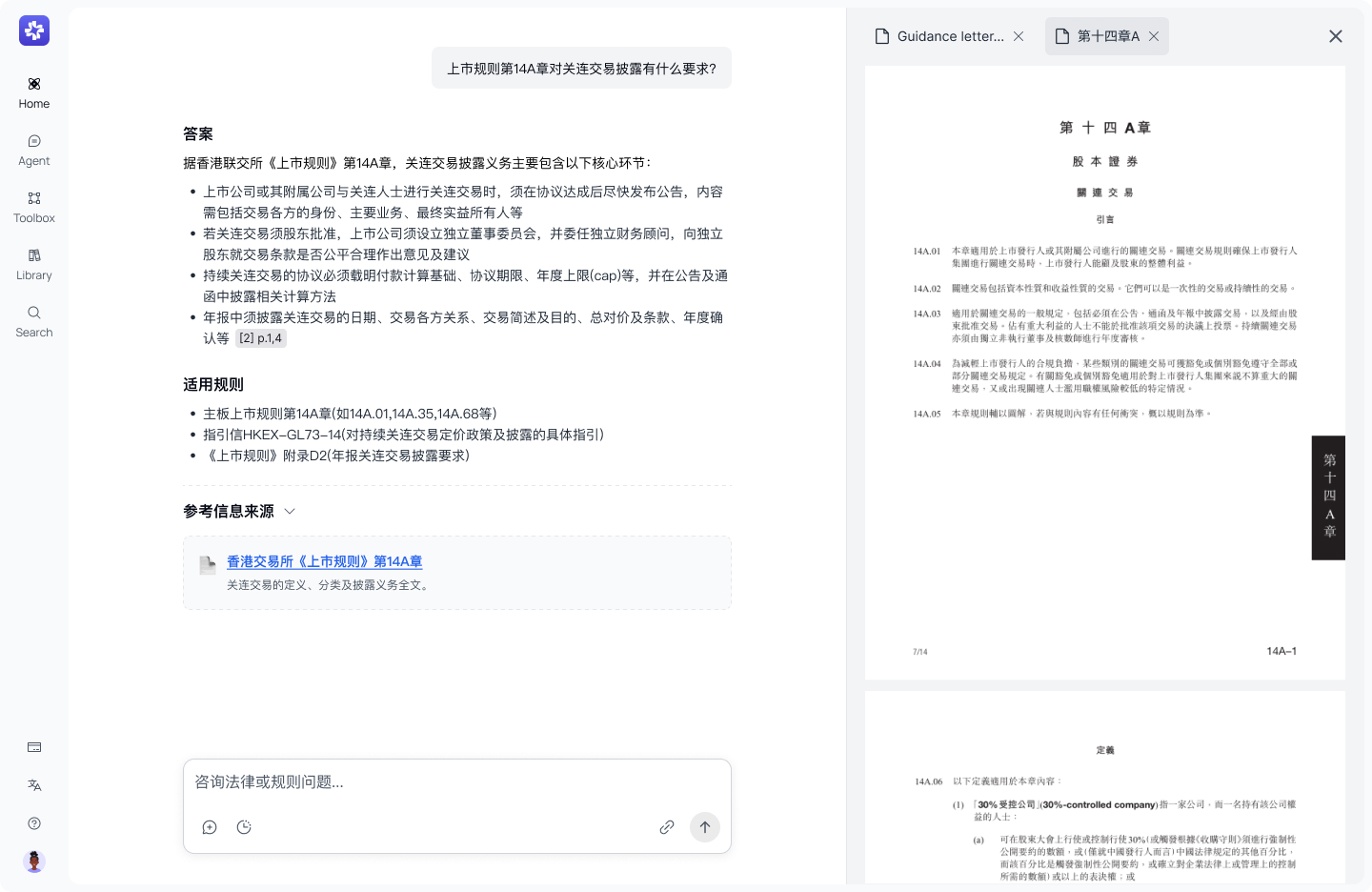Click the [2] p.1,4 citation badge

260,338
